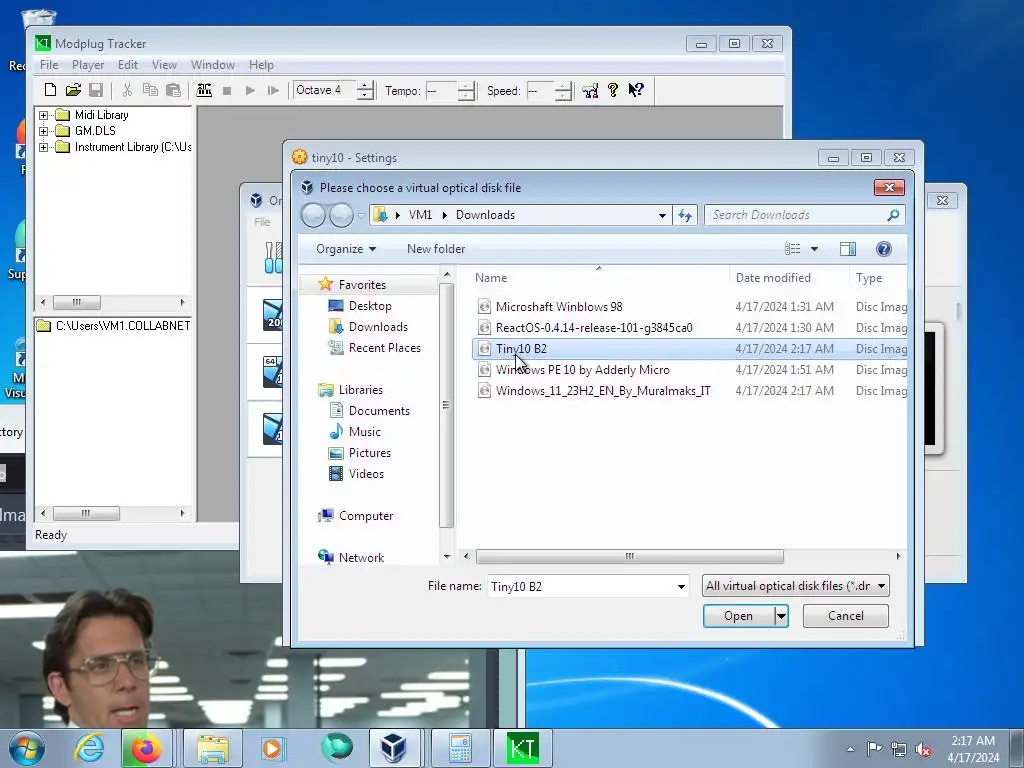Viewport: 1024px width, 768px height.
Task: Click the Octave 4 stepper arrows
Action: pyautogui.click(x=366, y=90)
